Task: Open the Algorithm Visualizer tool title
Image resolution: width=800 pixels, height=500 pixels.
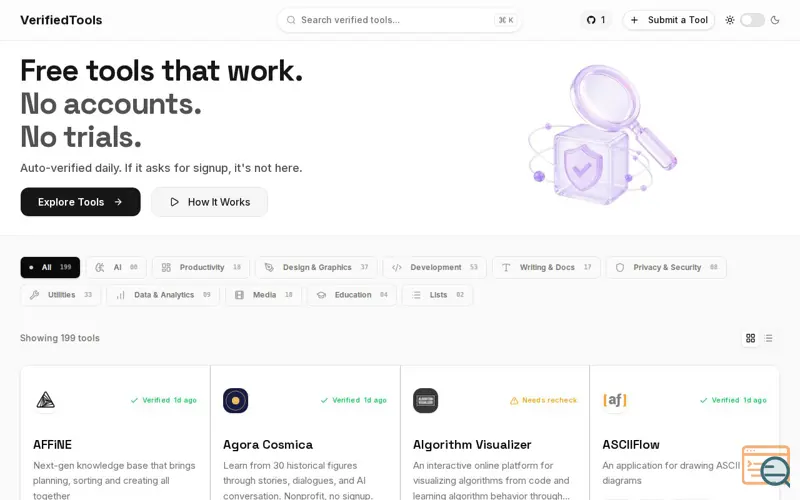Action: (x=472, y=444)
